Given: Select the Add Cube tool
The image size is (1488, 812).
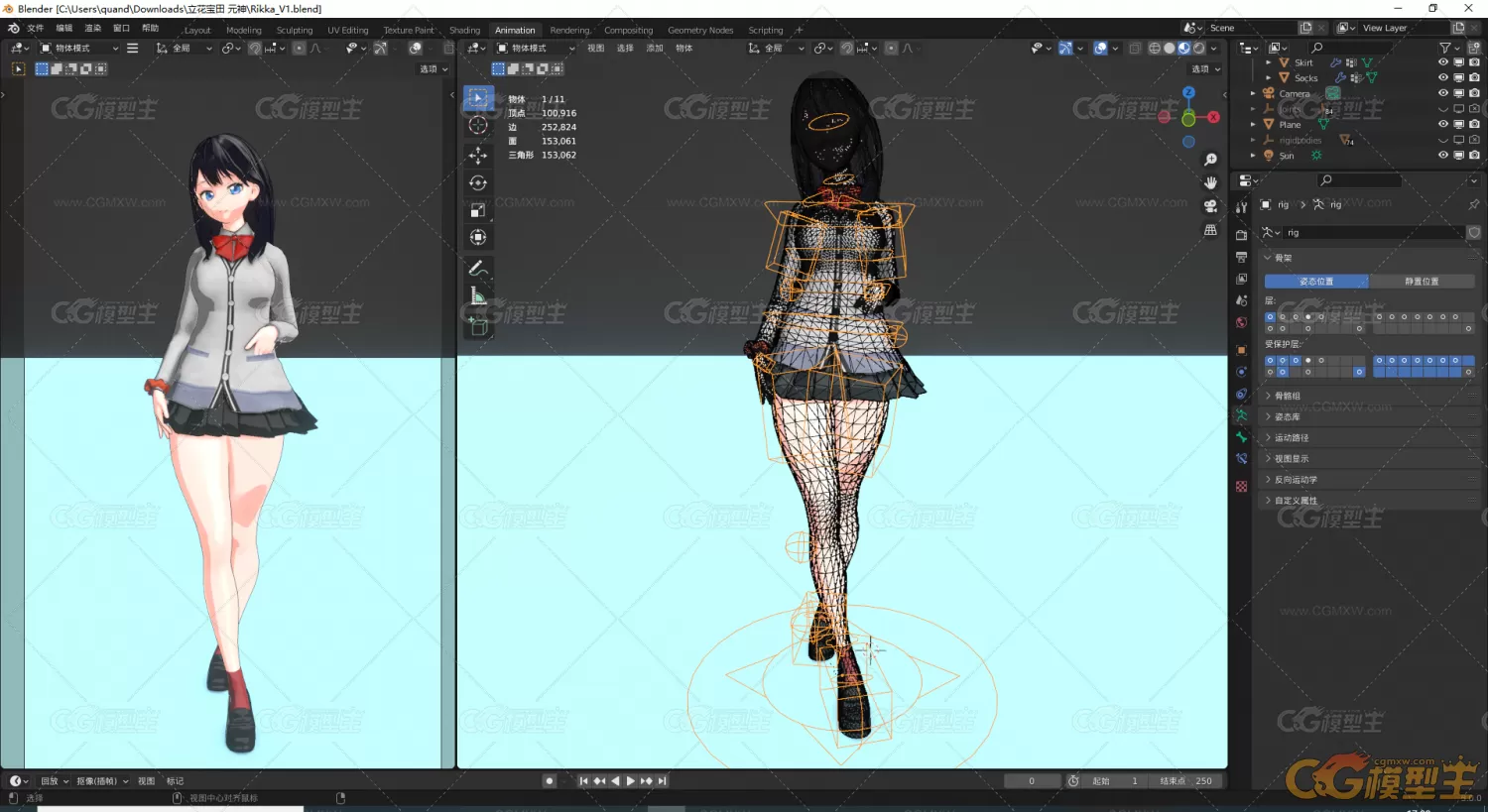Looking at the screenshot, I should (x=478, y=327).
